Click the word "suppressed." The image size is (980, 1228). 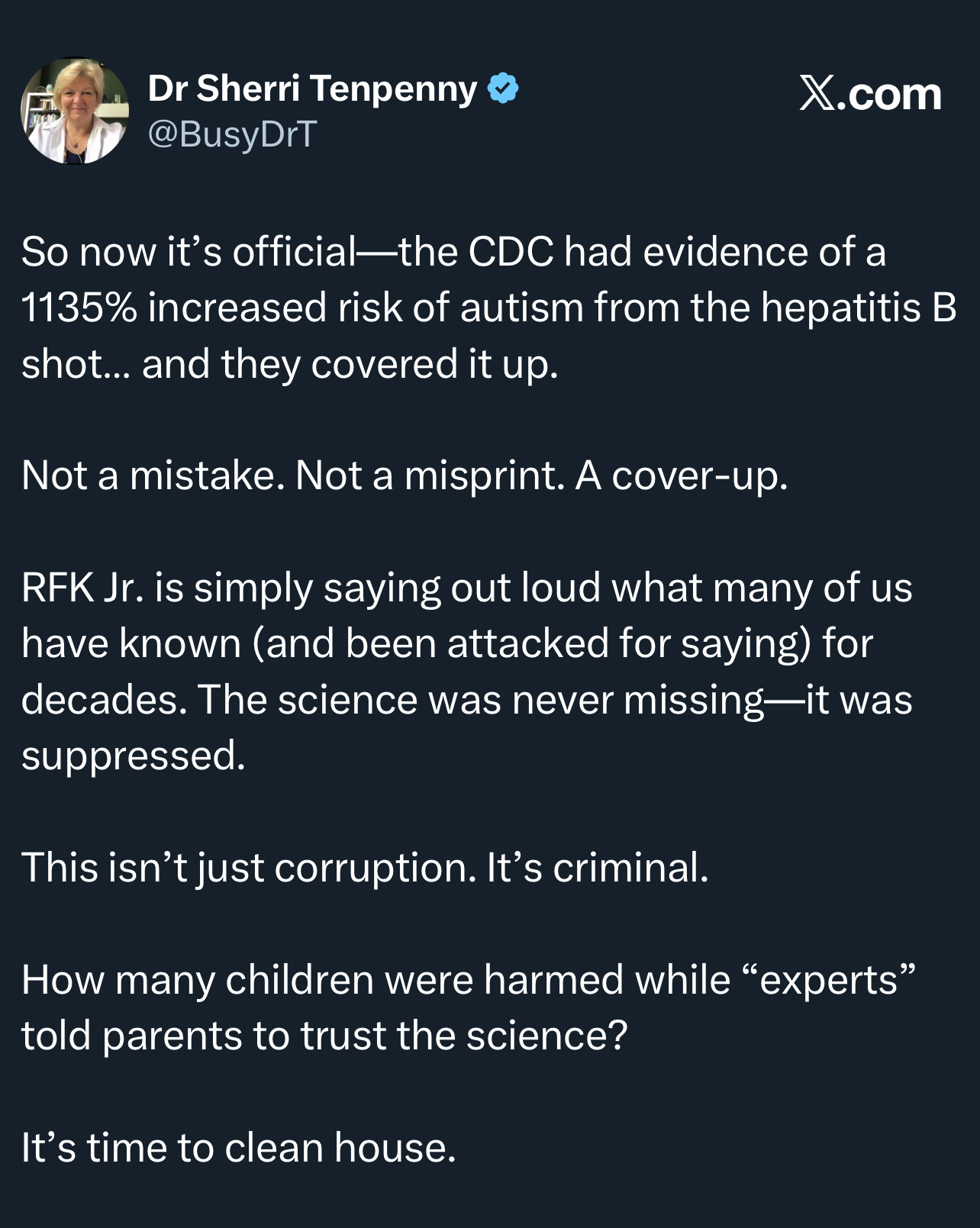(134, 757)
